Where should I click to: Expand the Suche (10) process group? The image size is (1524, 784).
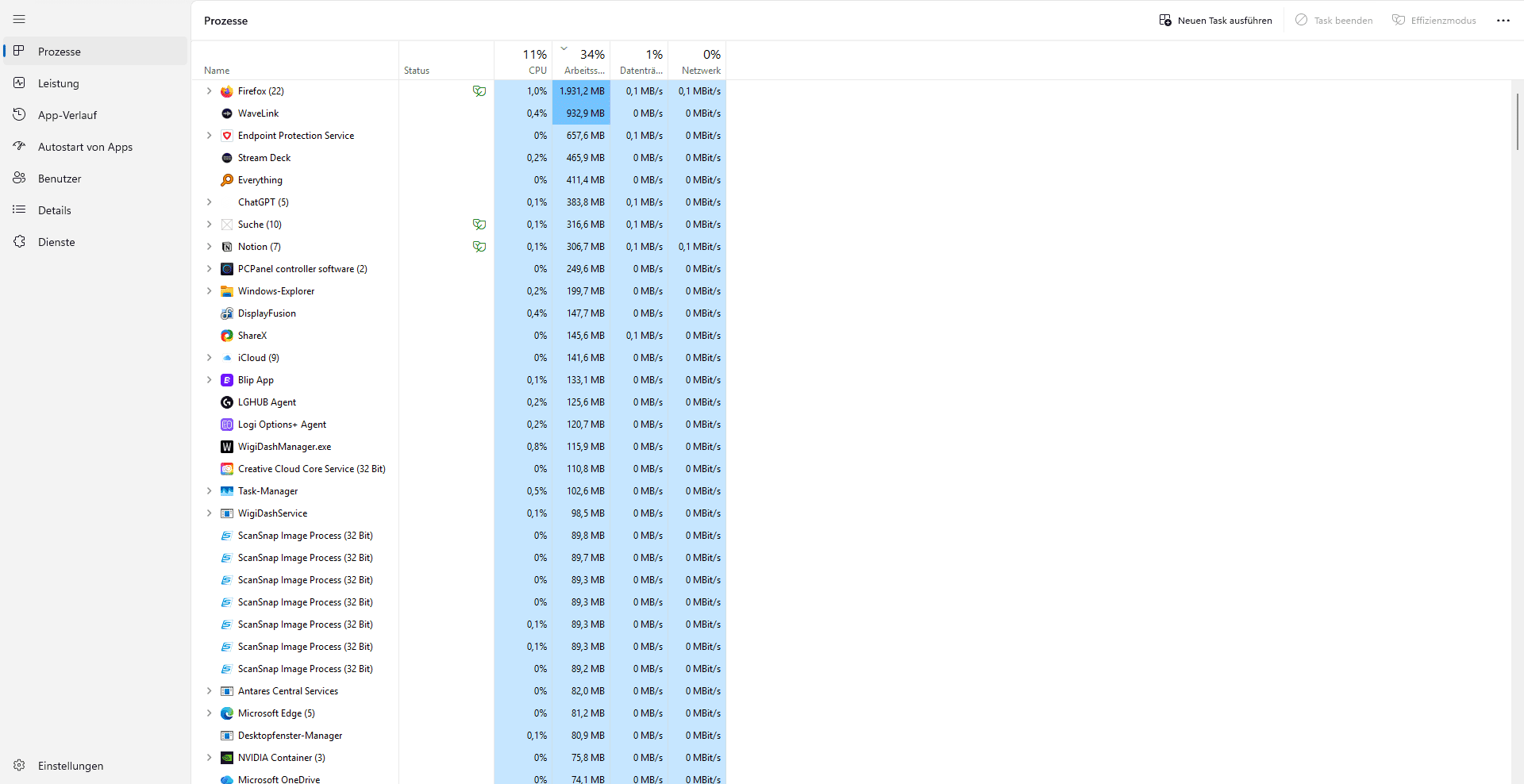coord(210,225)
